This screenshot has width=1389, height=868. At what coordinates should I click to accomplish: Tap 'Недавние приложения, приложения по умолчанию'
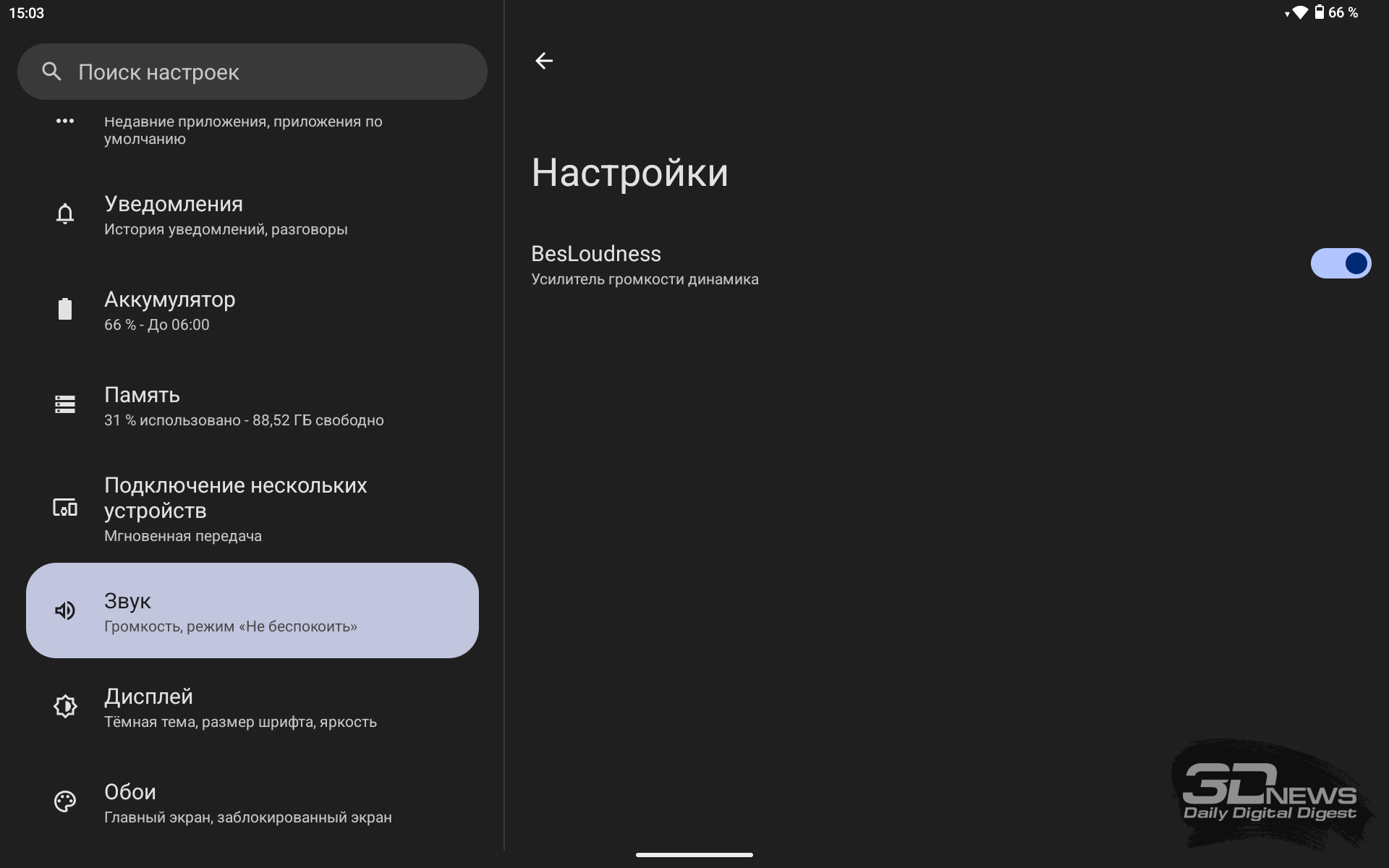click(243, 130)
